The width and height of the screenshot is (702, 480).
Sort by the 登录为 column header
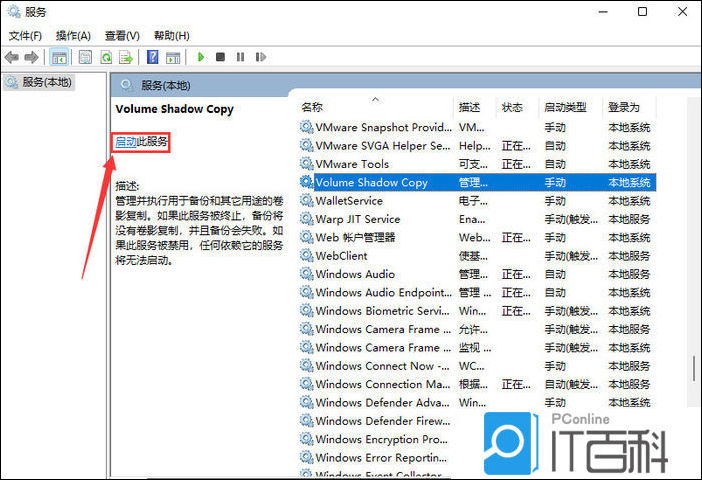(624, 107)
